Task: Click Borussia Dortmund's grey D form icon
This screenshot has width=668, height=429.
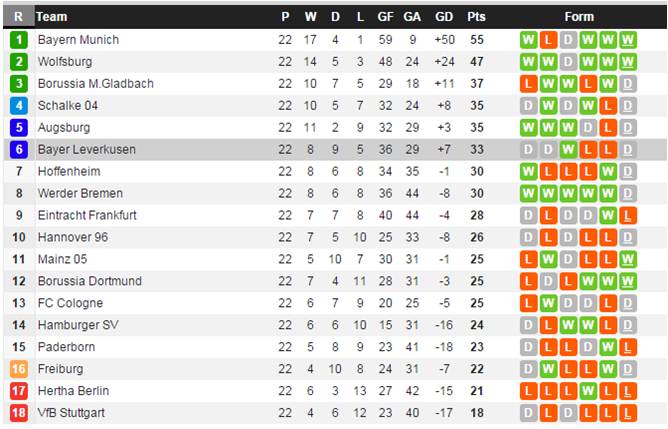Action: [548, 281]
